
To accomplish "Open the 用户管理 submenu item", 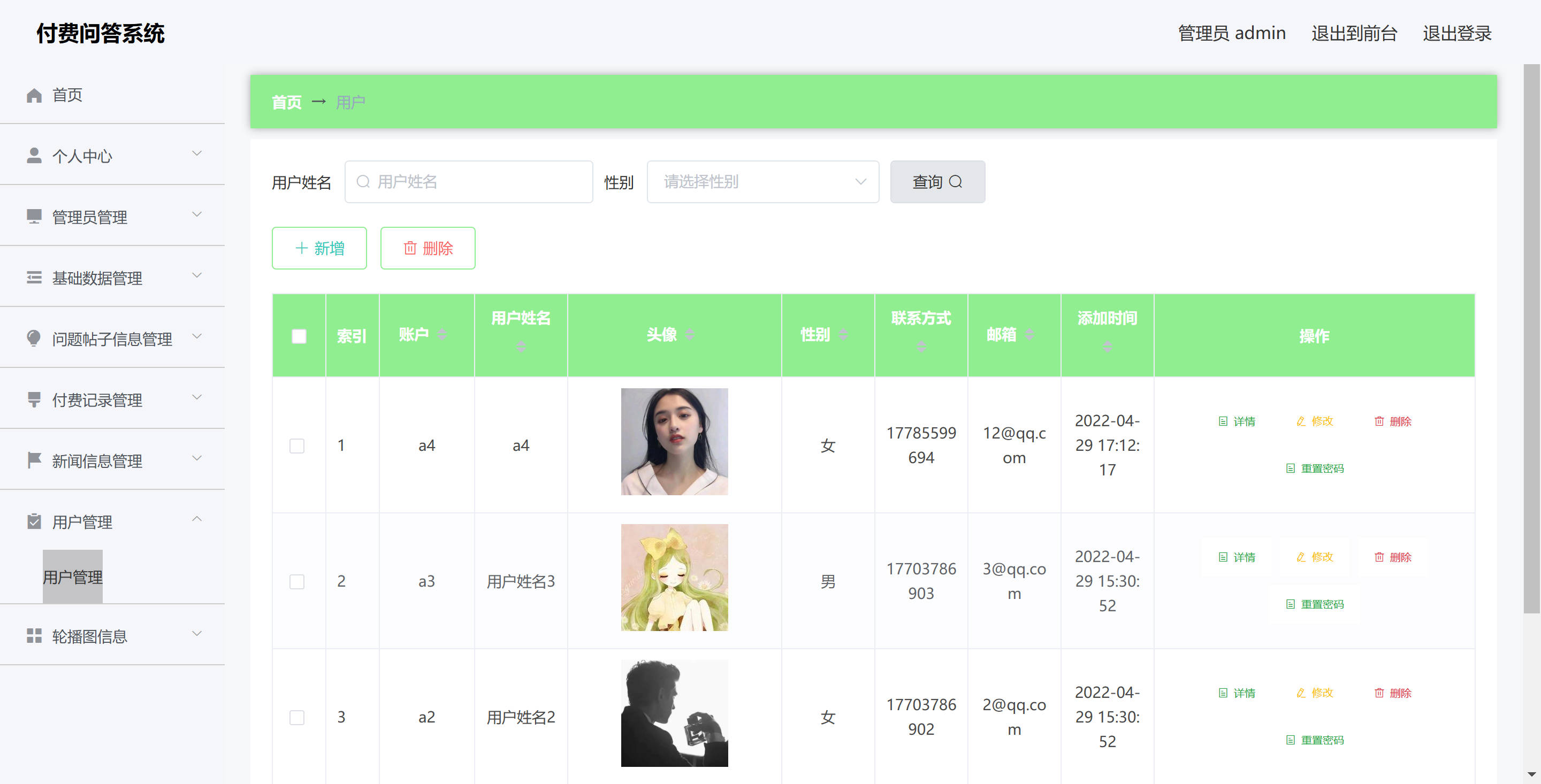I will point(72,577).
